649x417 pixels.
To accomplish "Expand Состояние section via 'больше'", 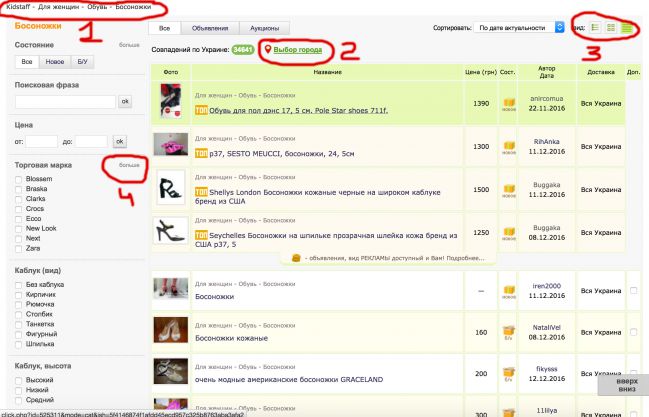I will click(x=130, y=45).
